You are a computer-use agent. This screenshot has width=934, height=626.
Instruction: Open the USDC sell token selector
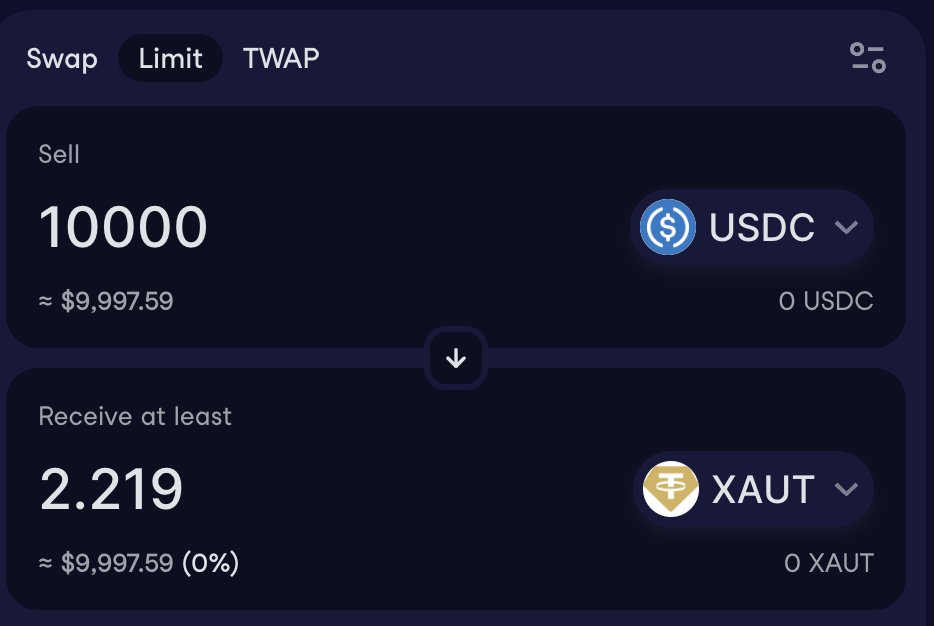pyautogui.click(x=752, y=227)
